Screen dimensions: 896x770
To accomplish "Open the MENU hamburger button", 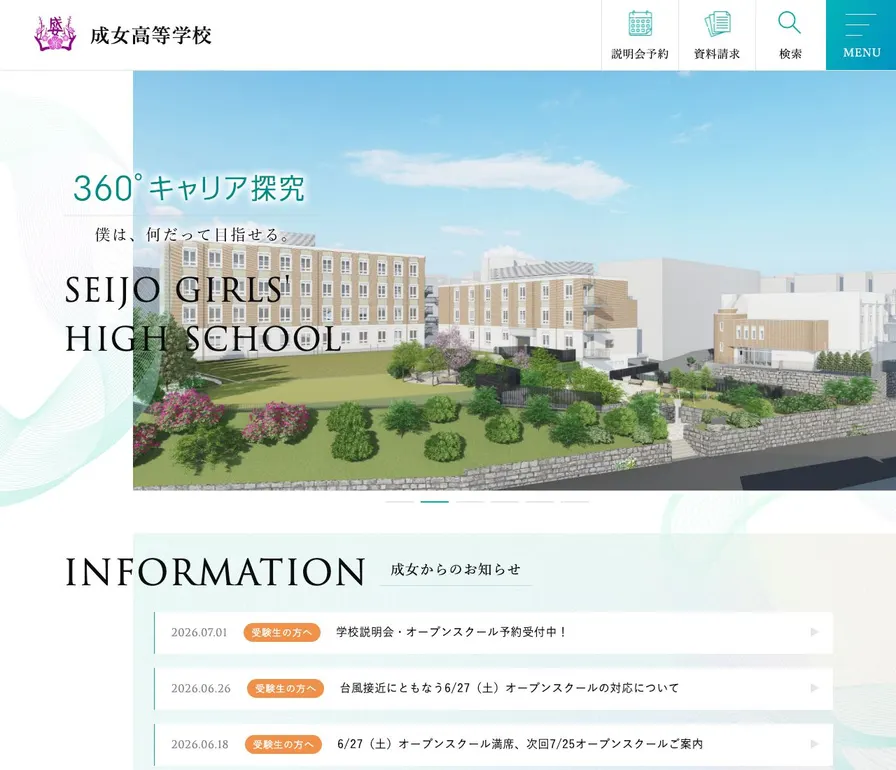I will click(861, 35).
